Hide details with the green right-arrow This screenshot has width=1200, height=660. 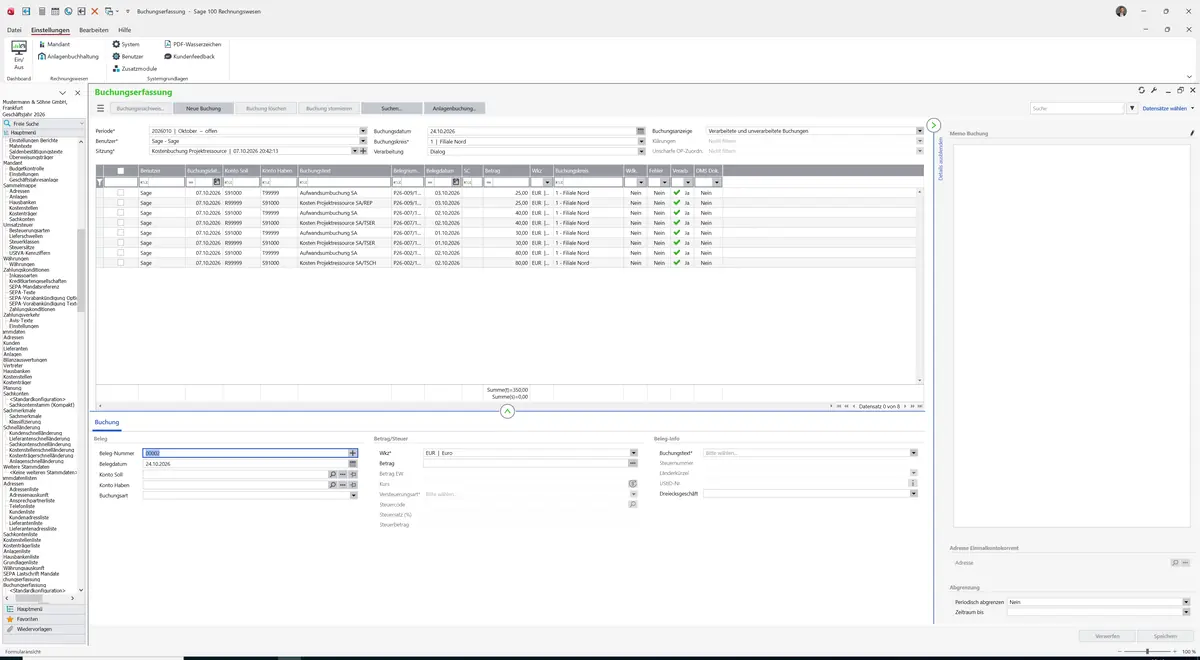tap(934, 125)
